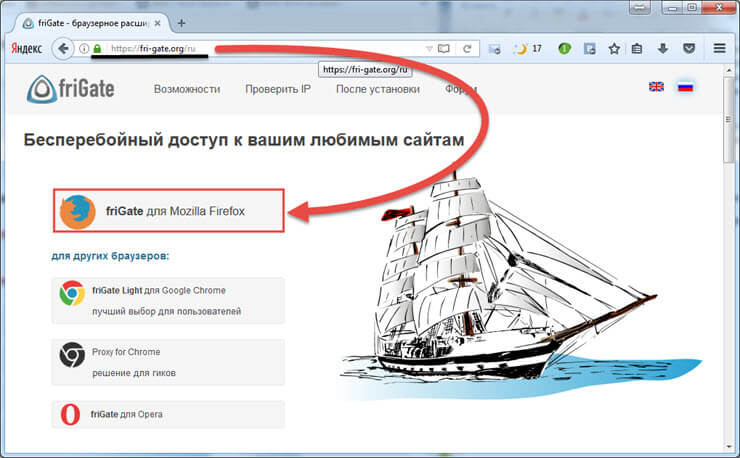This screenshot has height=458, width=740.
Task: Open the downloads arrow icon
Action: pos(663,48)
